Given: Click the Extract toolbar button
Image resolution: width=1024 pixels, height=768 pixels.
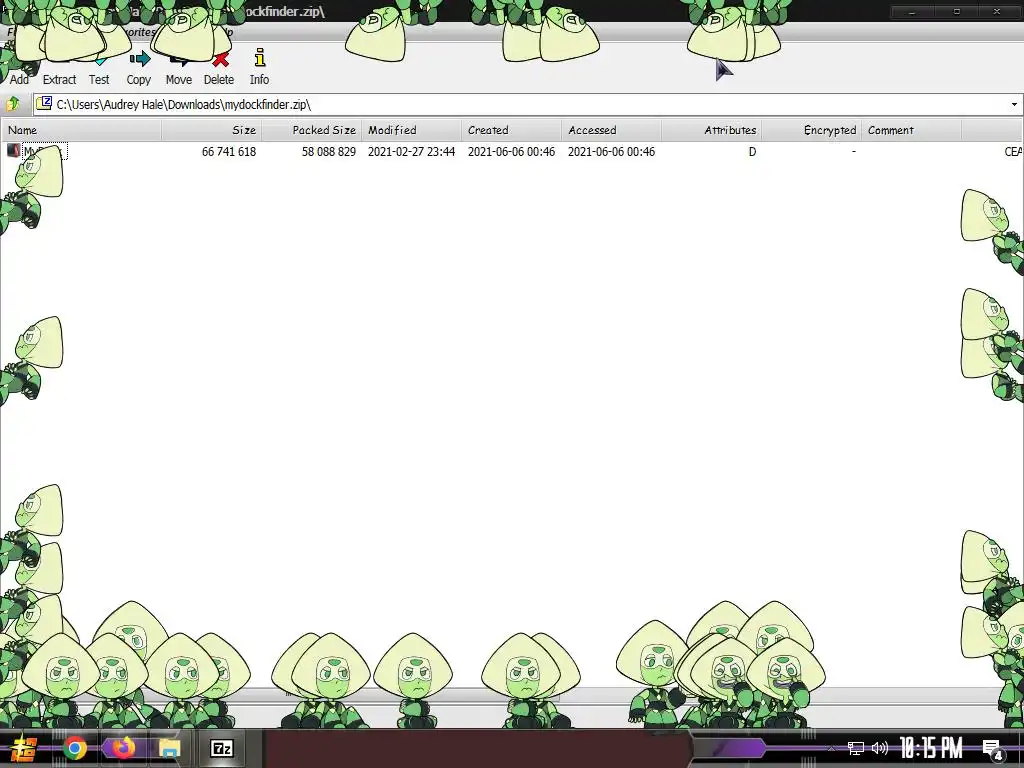Looking at the screenshot, I should pyautogui.click(x=59, y=67).
